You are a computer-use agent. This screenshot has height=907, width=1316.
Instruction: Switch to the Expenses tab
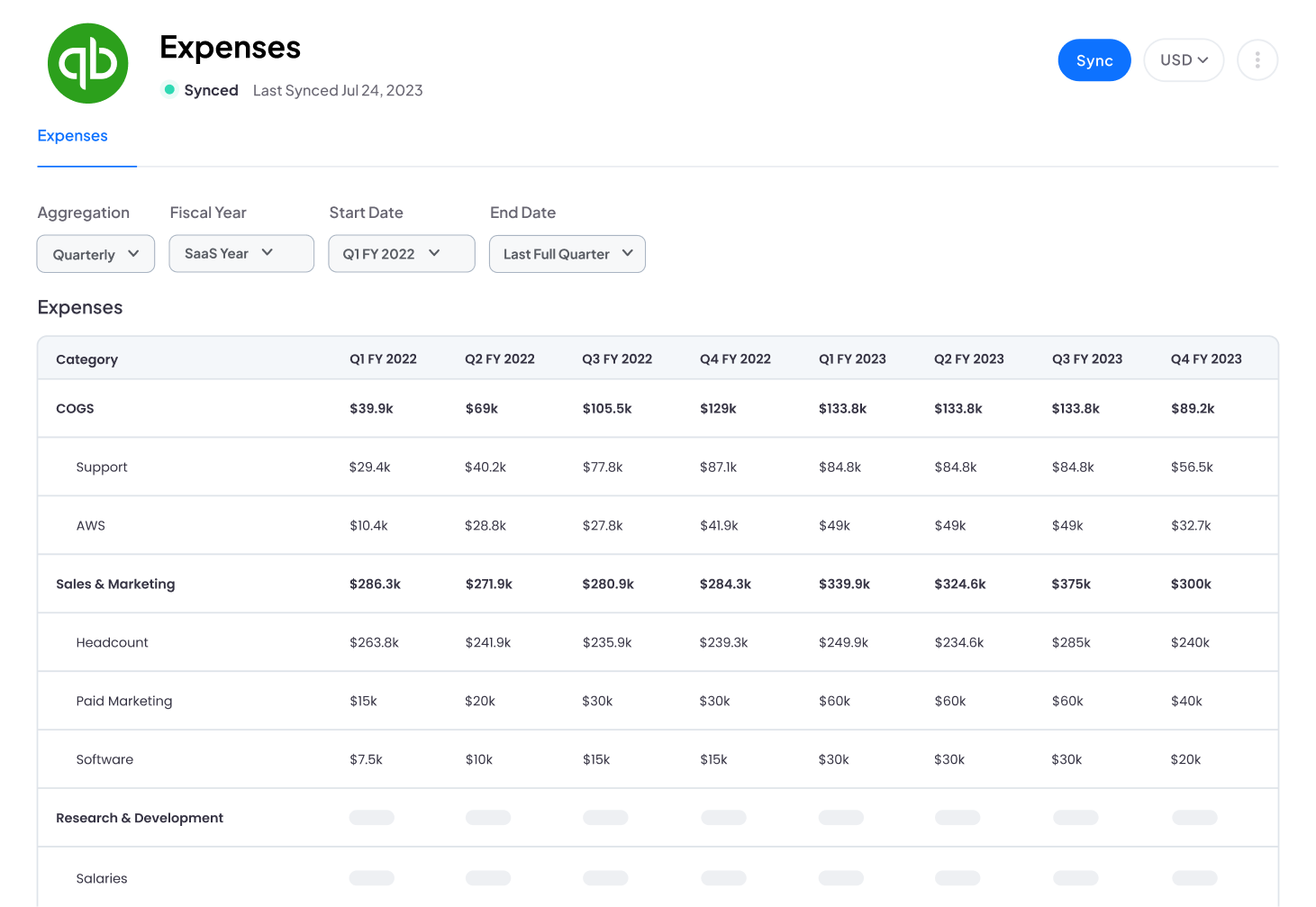click(x=73, y=136)
